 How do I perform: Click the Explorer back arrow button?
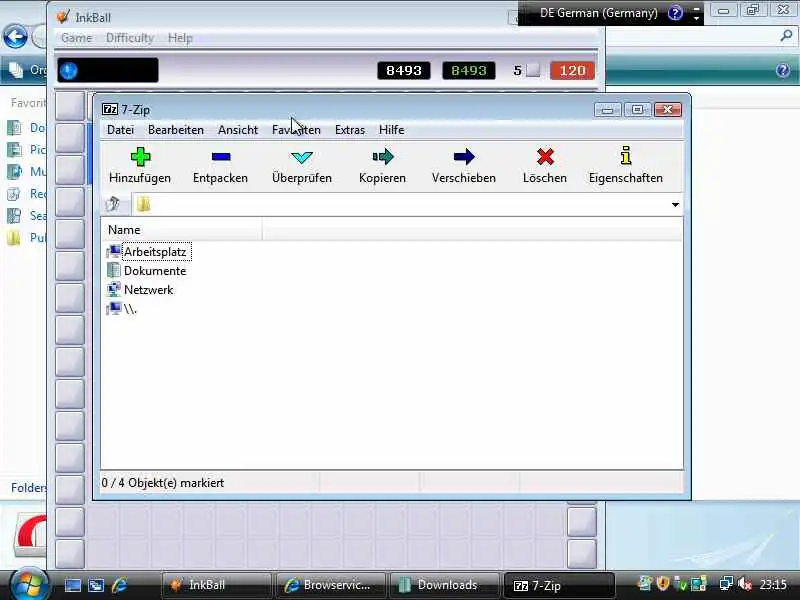click(15, 37)
